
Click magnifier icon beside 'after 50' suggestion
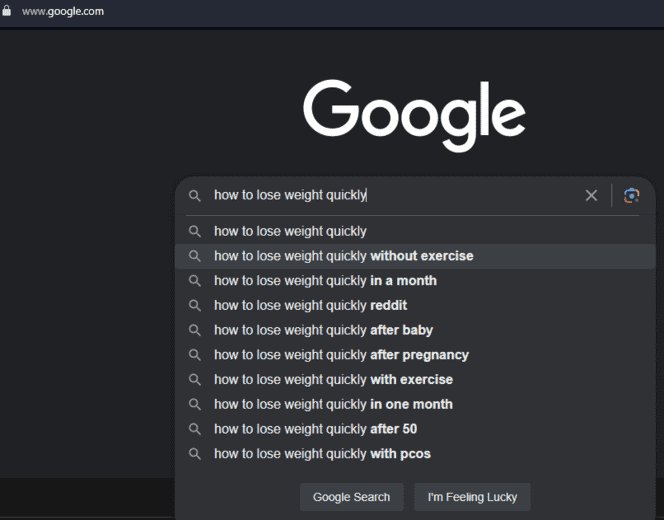(x=195, y=429)
